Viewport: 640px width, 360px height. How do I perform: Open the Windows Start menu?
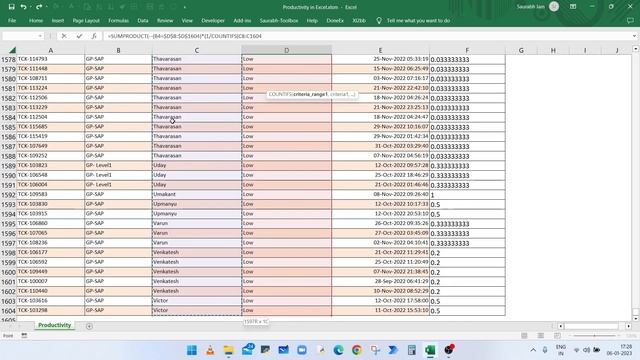[191, 350]
